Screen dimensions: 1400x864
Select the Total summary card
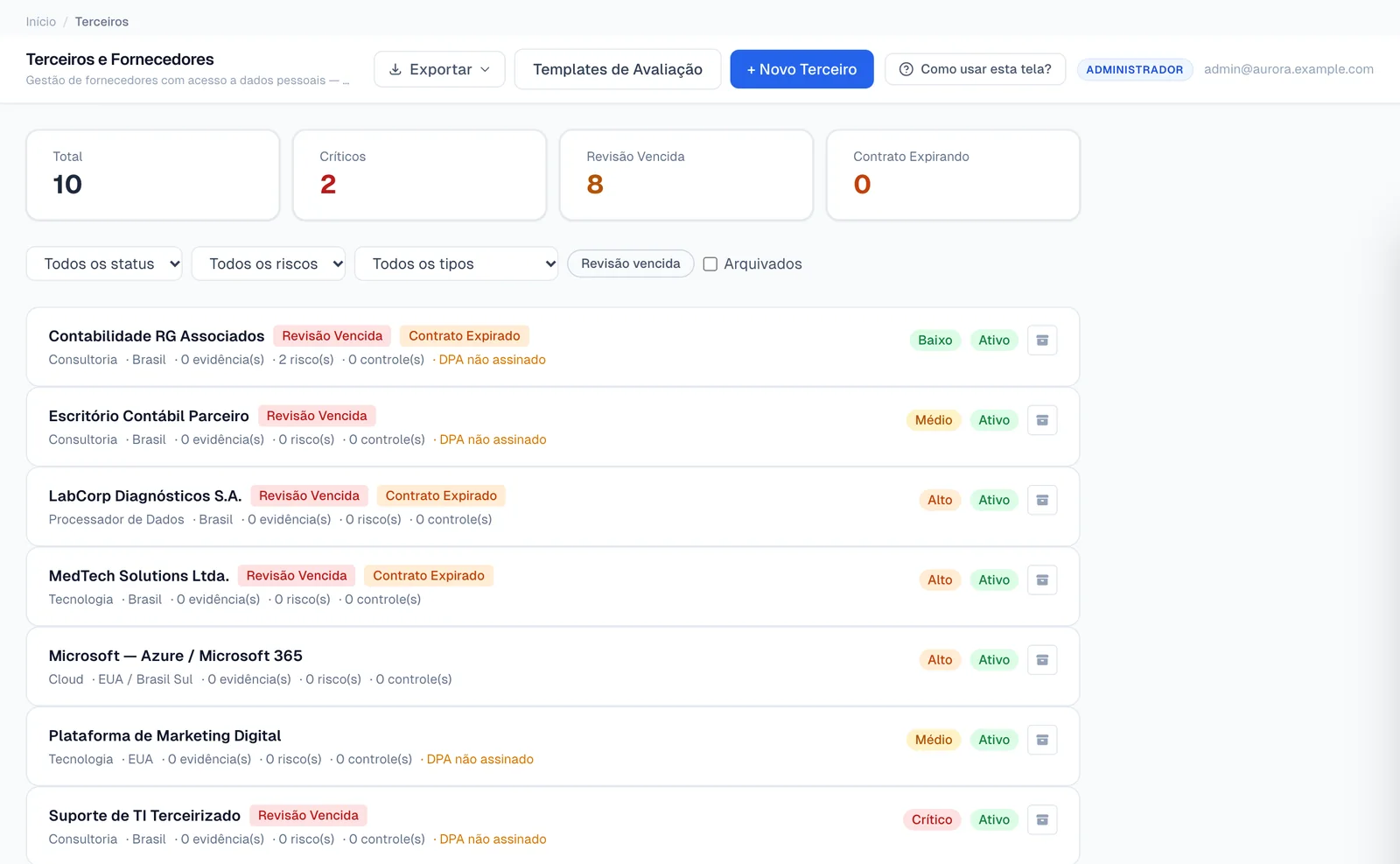click(153, 175)
